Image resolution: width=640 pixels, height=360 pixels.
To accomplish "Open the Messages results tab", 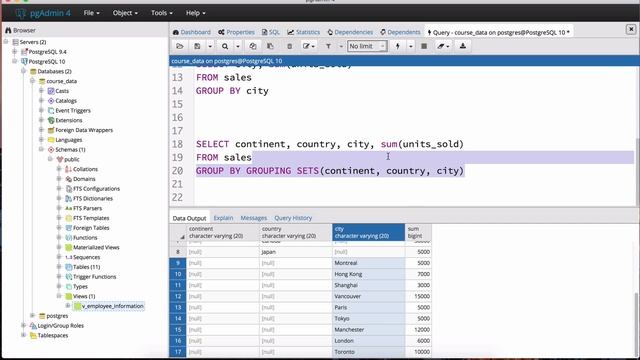I will pyautogui.click(x=253, y=218).
